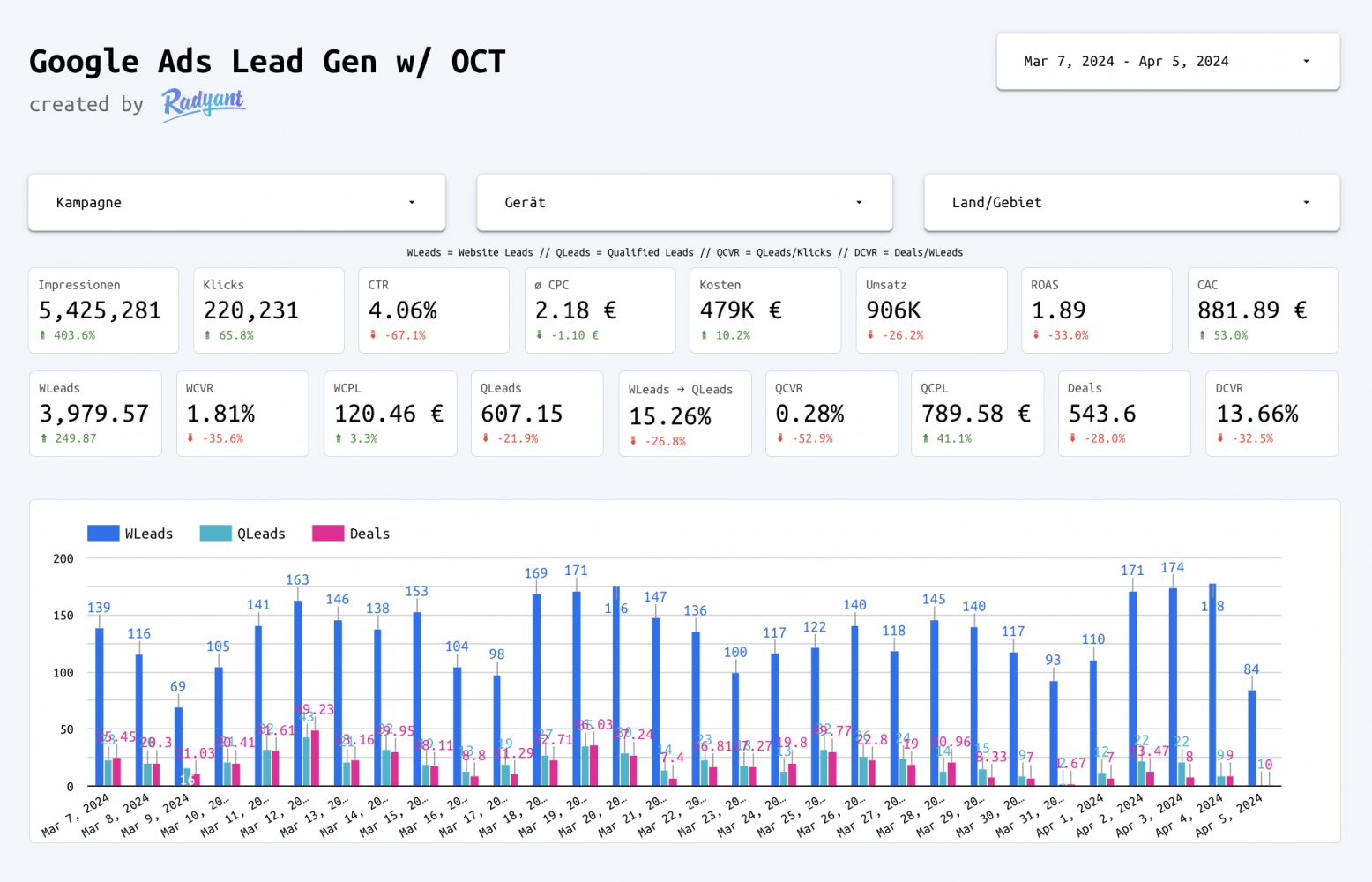Click the Umsatz red down-arrow indicator
Image resolution: width=1372 pixels, height=882 pixels.
point(870,335)
